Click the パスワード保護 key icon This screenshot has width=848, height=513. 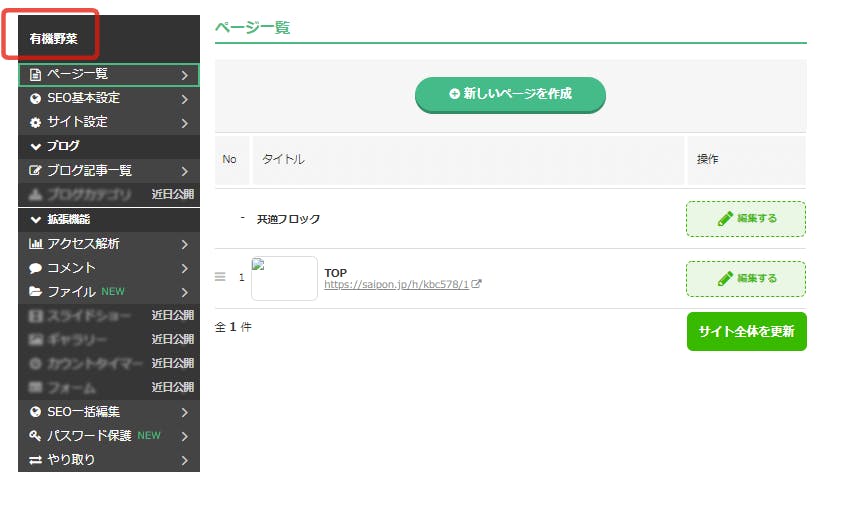point(36,436)
